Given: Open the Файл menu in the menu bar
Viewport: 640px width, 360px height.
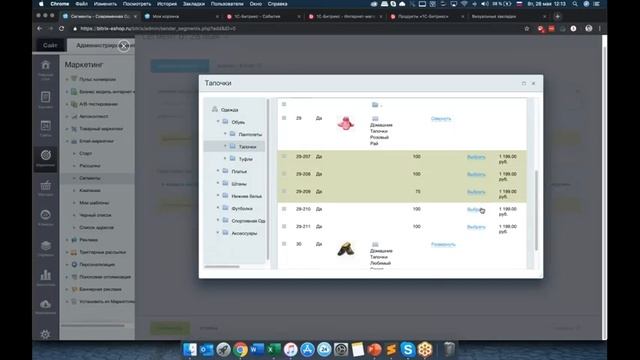Looking at the screenshot, I should (x=81, y=4).
